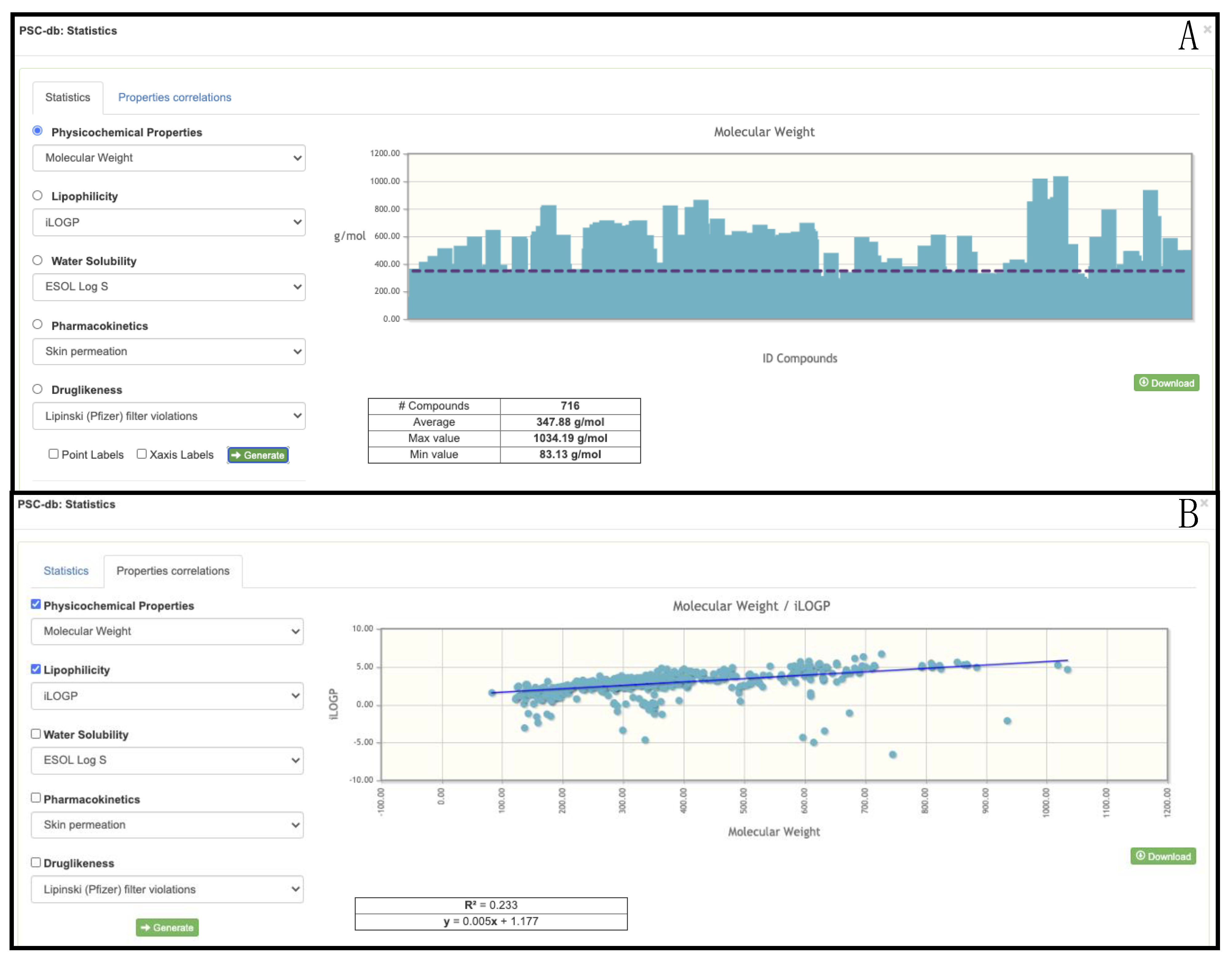
Task: Switch to Properties correlations tab in top panel
Action: tap(175, 97)
